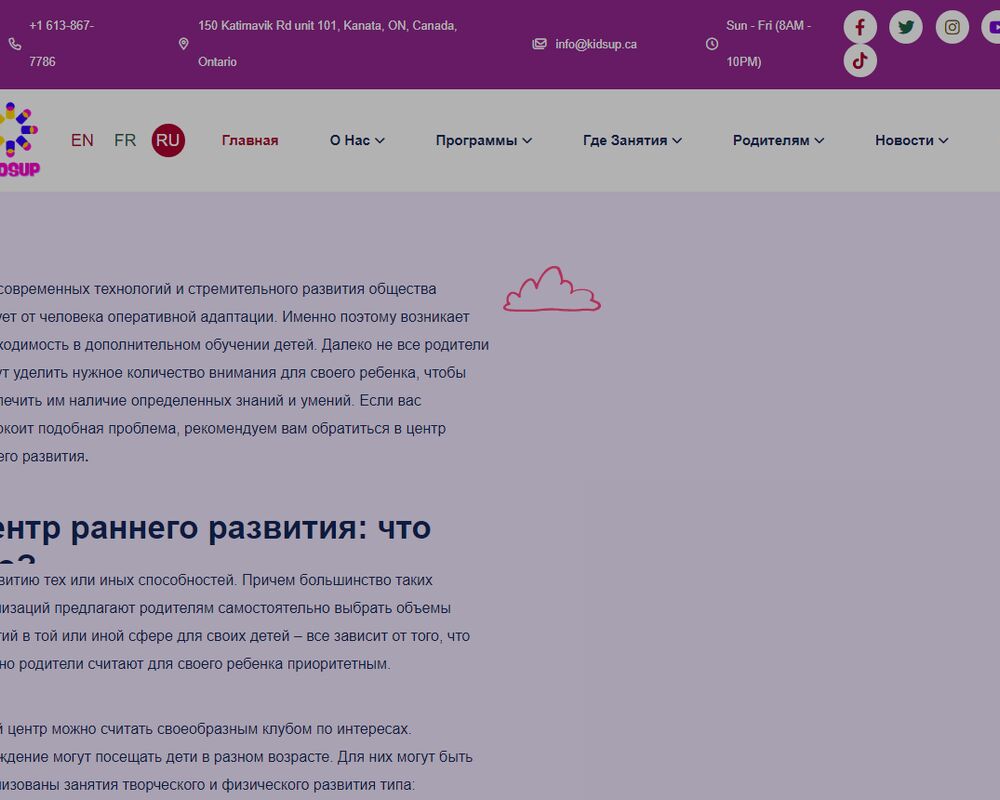The height and width of the screenshot is (800, 1000).
Task: Expand the Новости dropdown
Action: [x=911, y=140]
